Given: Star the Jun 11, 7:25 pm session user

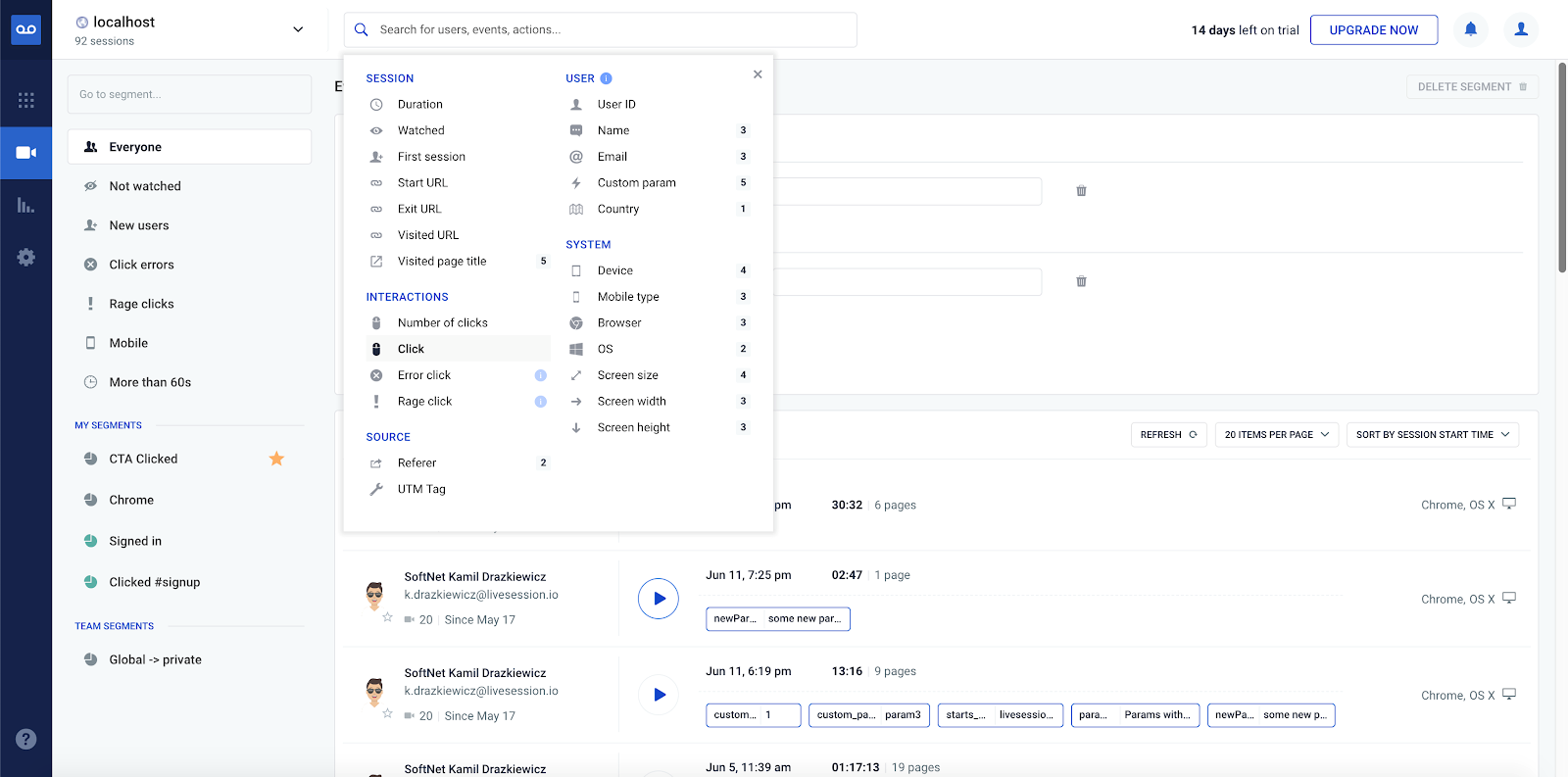Looking at the screenshot, I should coord(387,618).
